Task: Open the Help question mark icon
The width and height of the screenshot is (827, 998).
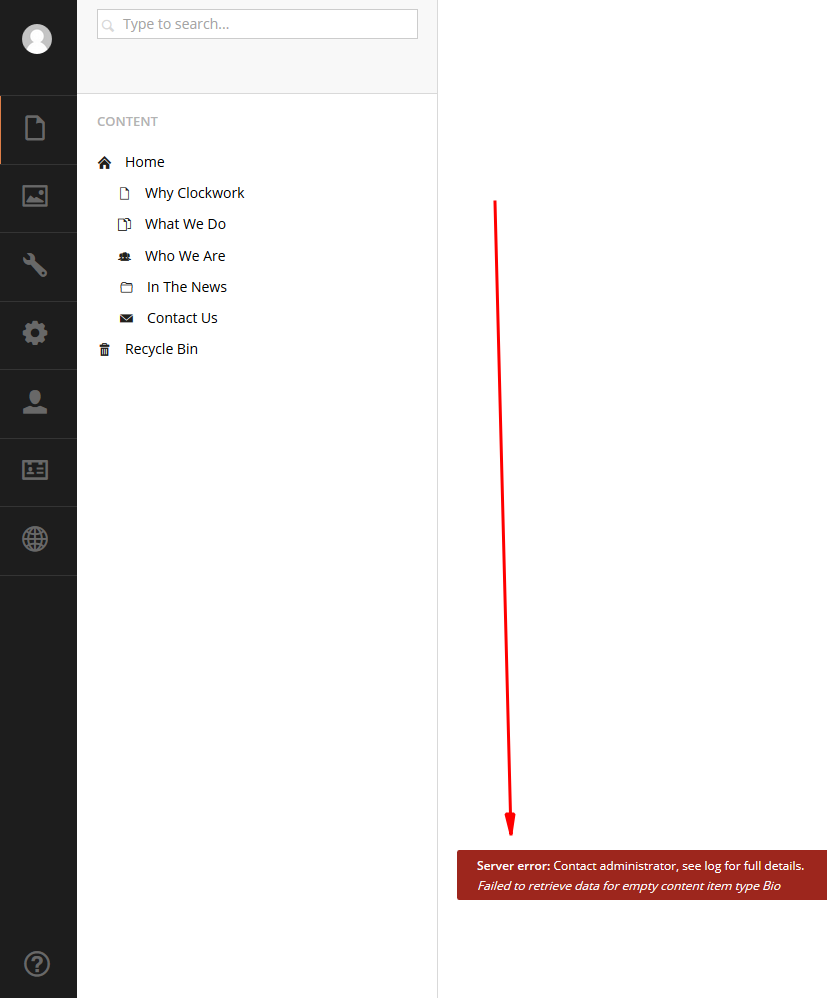Action: point(37,964)
